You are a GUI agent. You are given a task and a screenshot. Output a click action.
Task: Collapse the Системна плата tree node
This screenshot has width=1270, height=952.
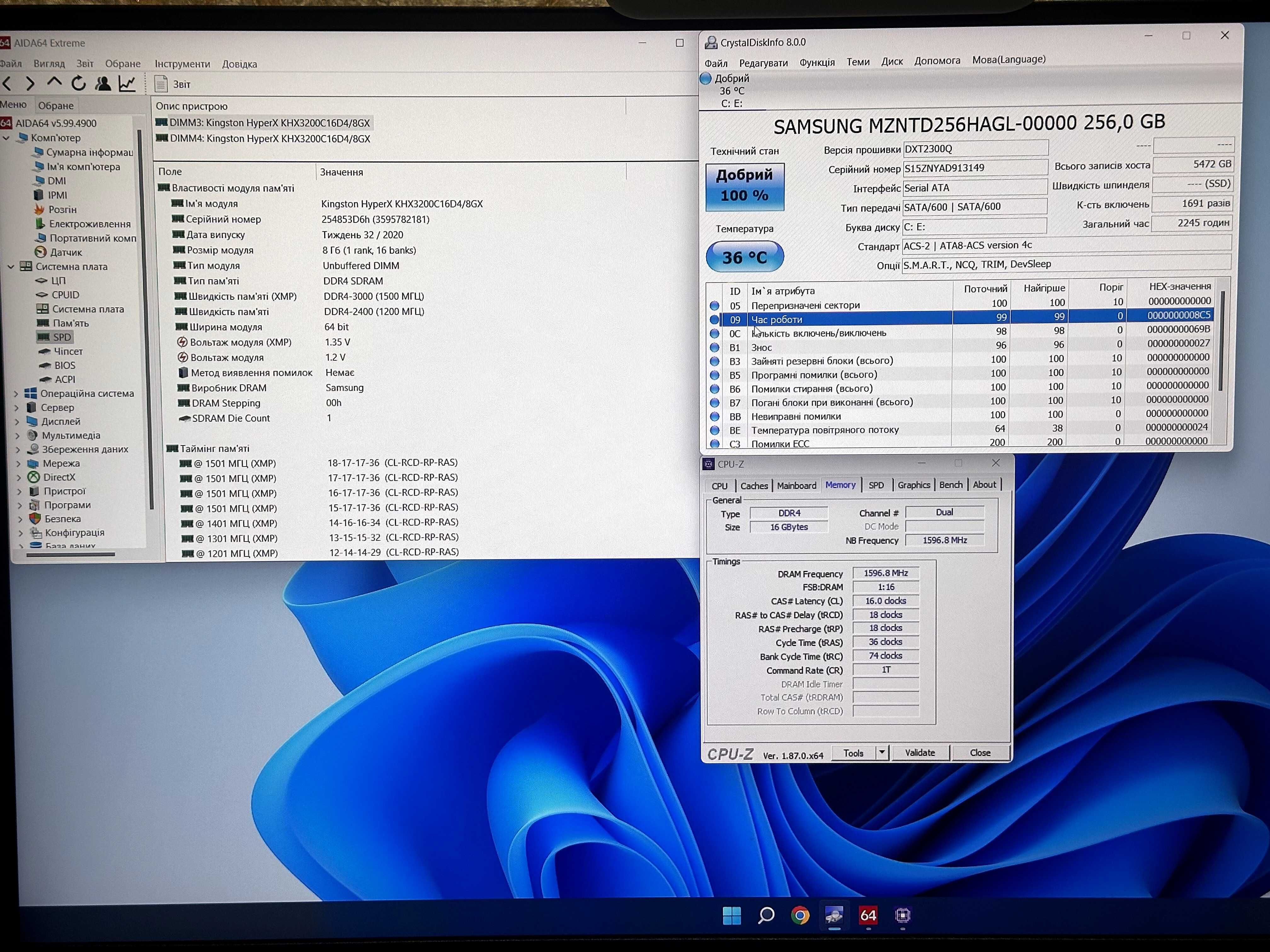click(11, 267)
